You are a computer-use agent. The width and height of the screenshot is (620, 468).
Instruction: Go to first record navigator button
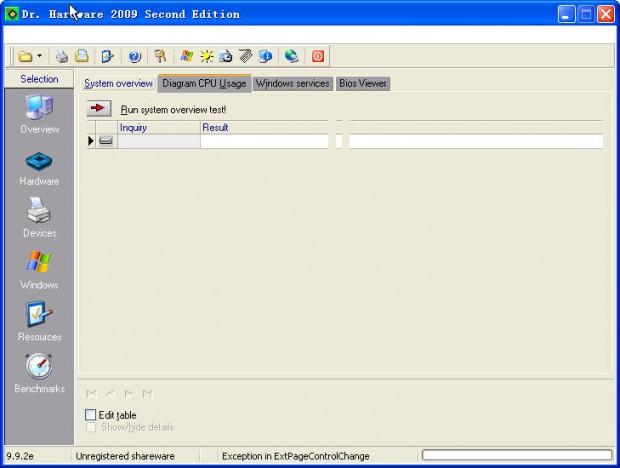click(x=91, y=394)
